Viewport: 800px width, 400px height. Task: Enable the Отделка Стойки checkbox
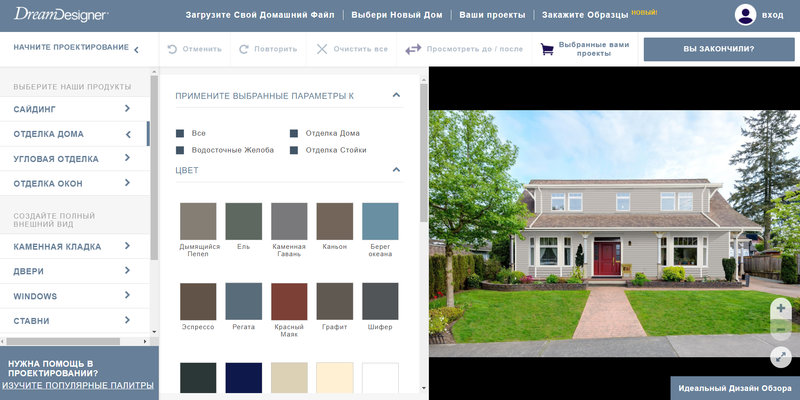coord(294,150)
